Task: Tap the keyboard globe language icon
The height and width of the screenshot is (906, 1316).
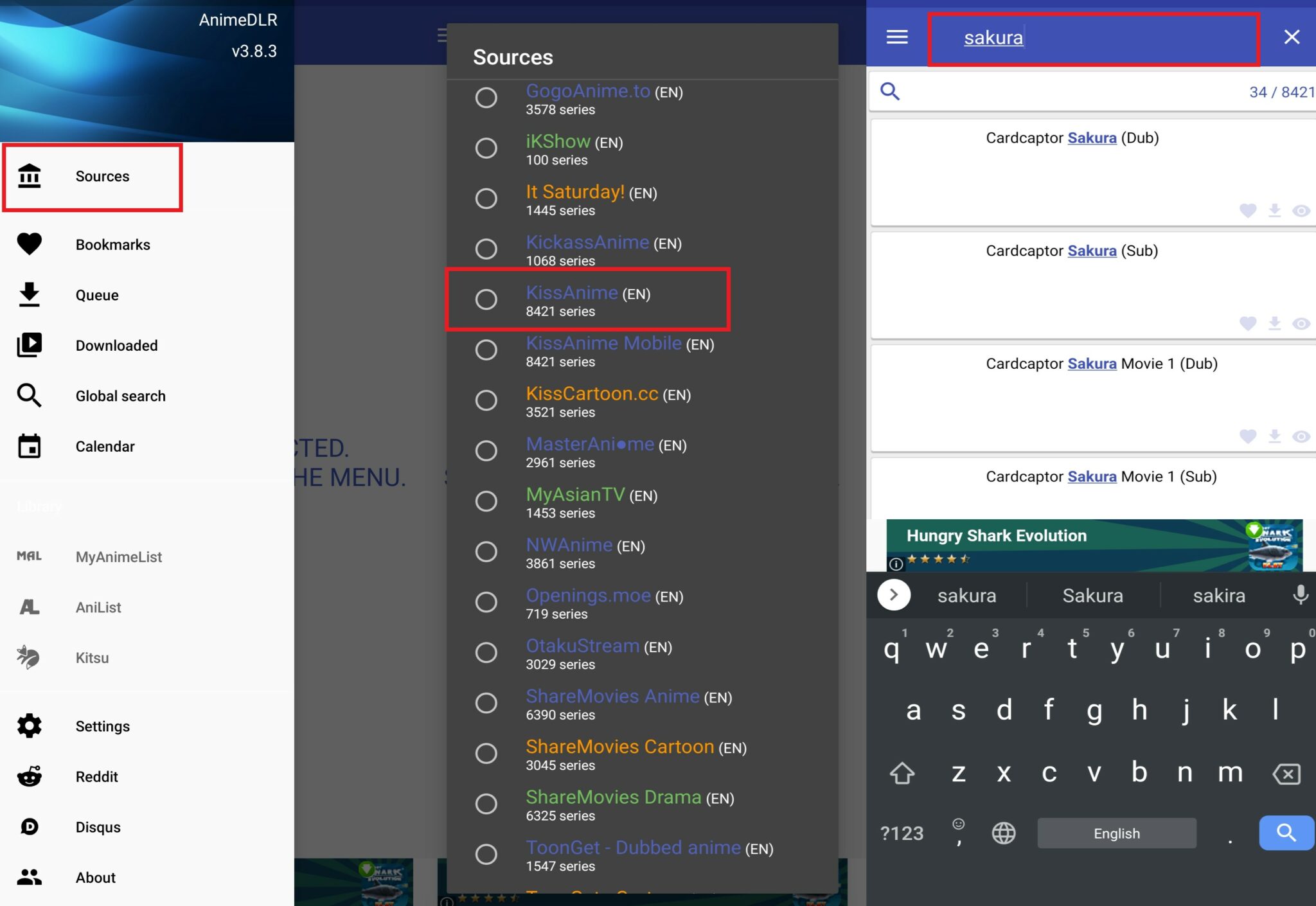Action: point(1004,833)
